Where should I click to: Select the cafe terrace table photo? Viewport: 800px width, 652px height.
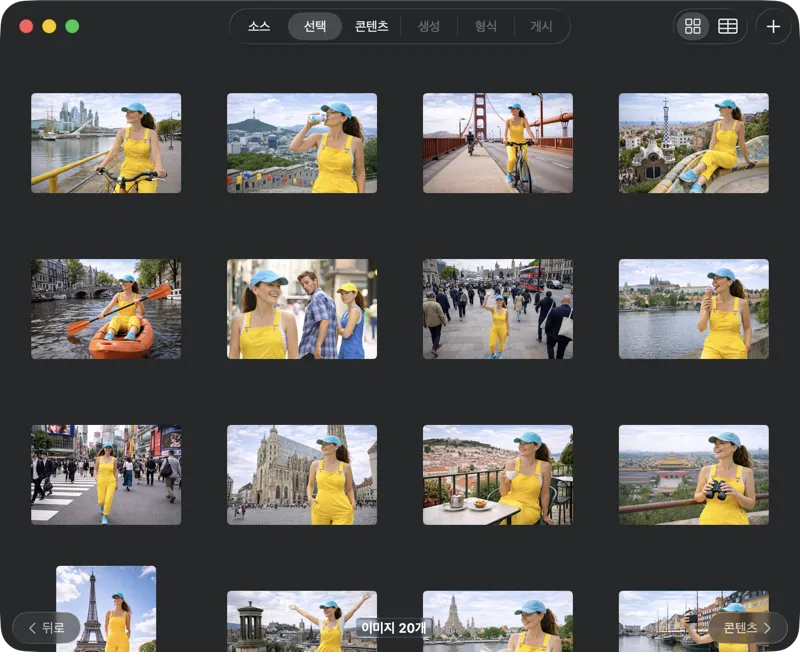coord(497,475)
